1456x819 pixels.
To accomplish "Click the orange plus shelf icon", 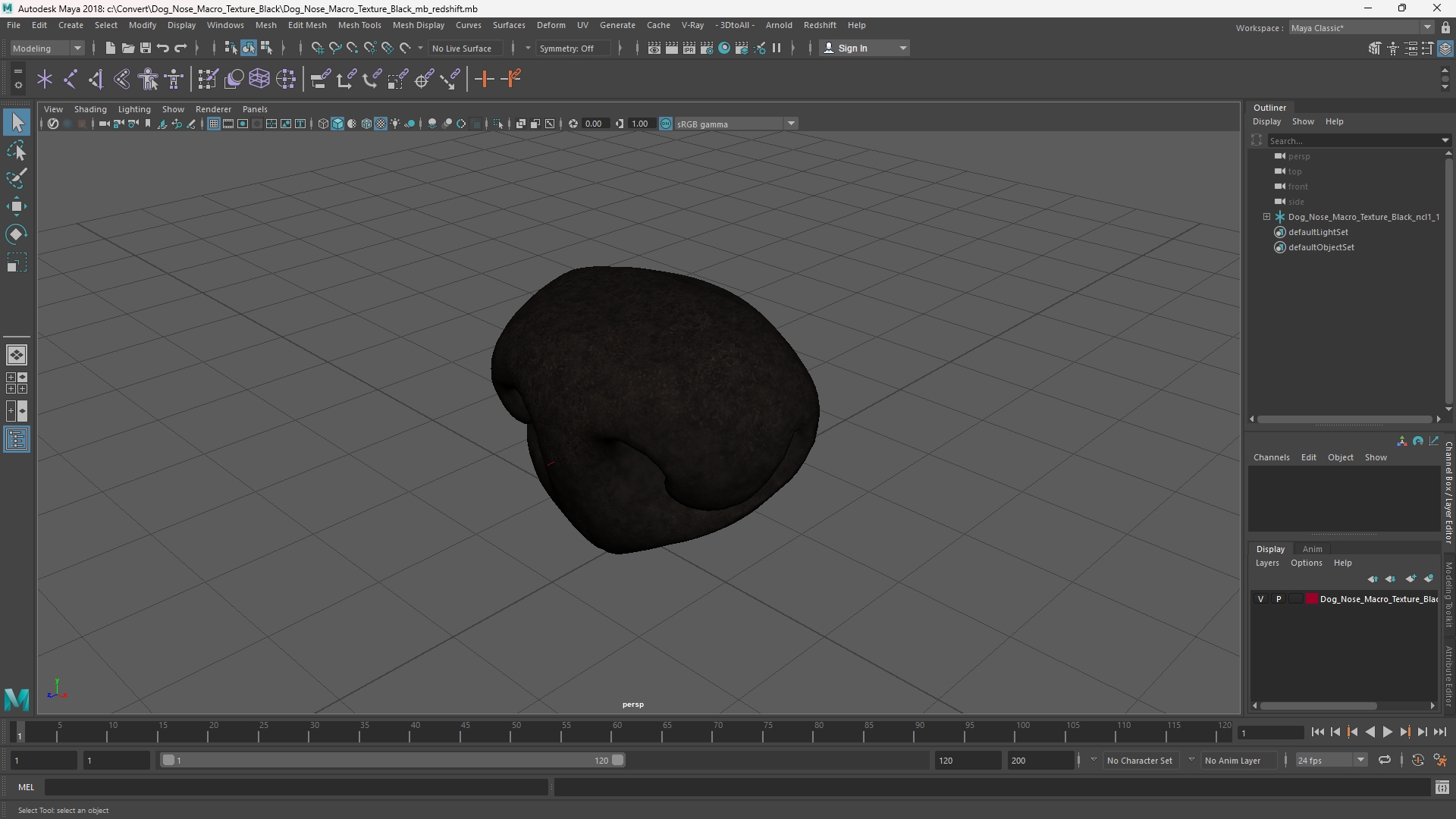I will pyautogui.click(x=484, y=79).
